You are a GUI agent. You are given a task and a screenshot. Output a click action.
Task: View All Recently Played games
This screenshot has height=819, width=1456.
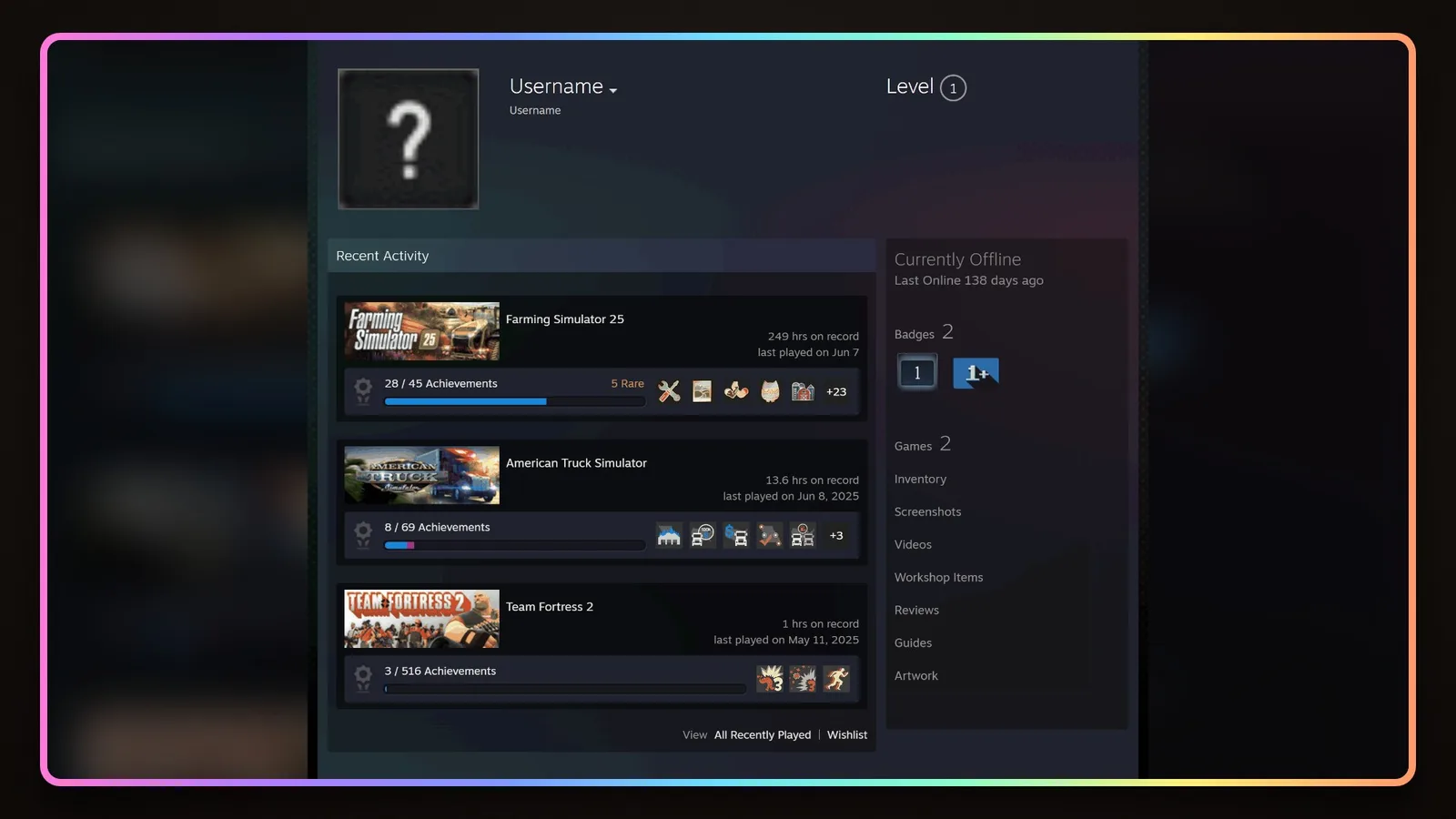coord(763,735)
